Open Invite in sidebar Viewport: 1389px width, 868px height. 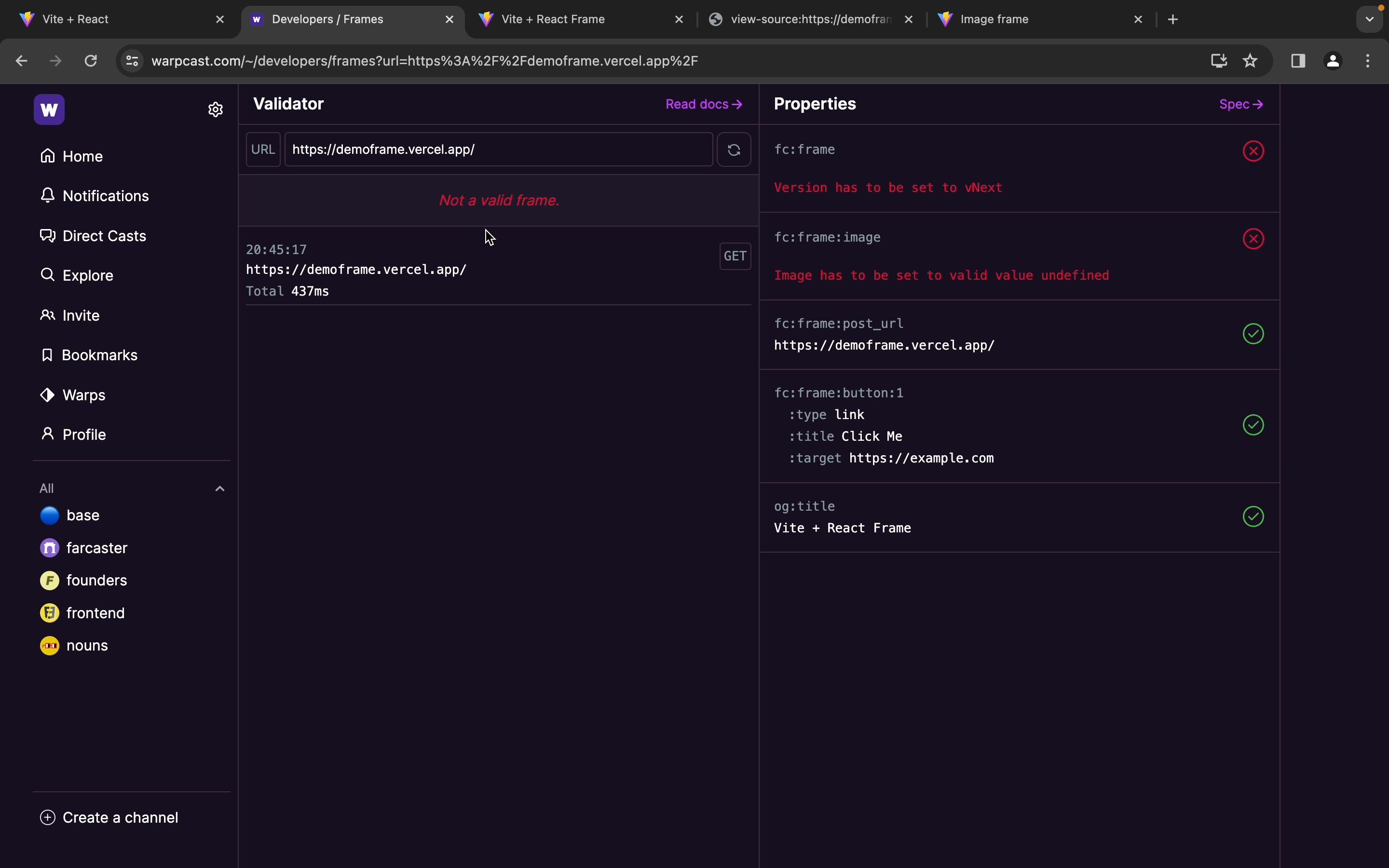click(70, 316)
